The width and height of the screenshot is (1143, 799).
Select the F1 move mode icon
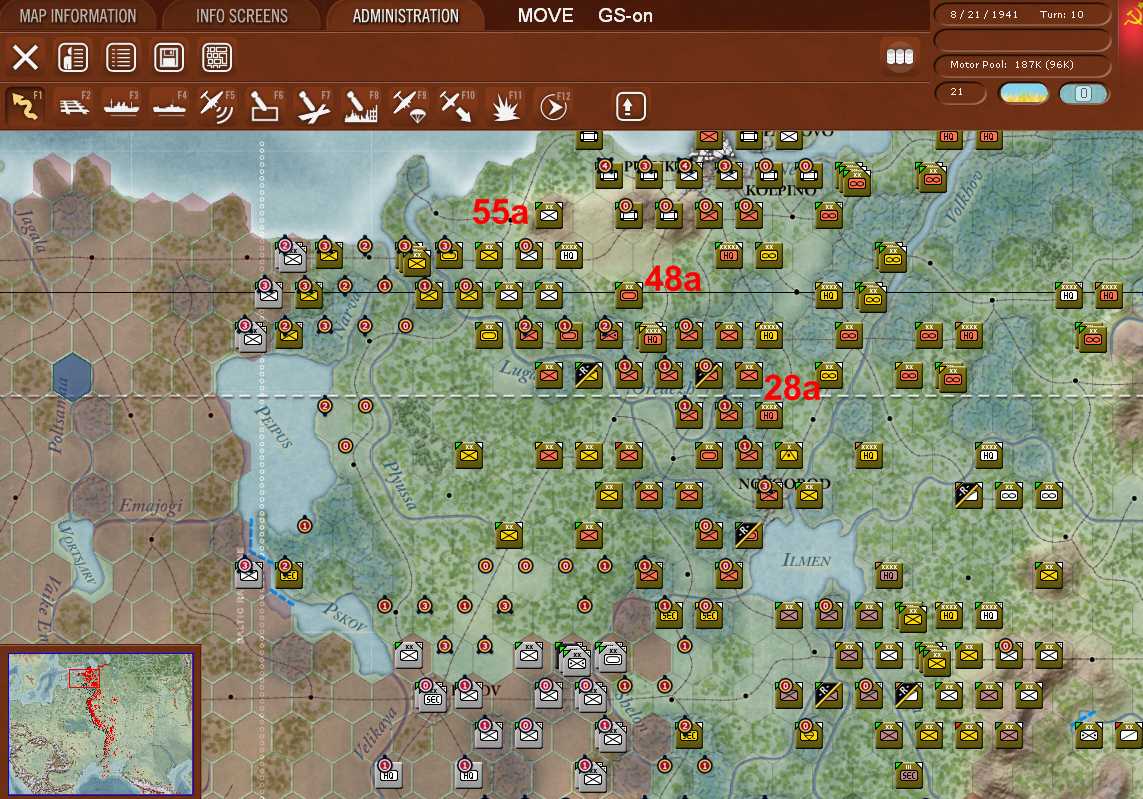[x=25, y=106]
